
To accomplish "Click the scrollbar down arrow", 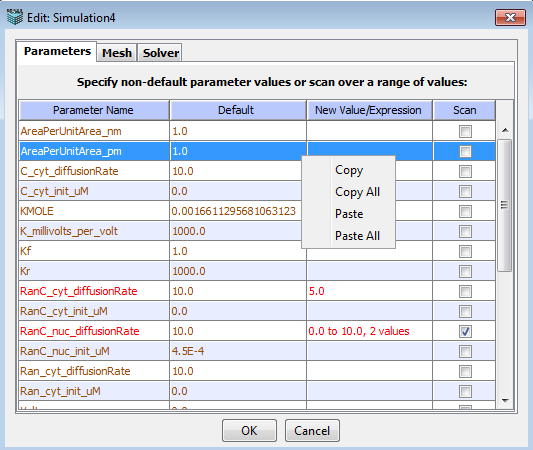I will [505, 401].
